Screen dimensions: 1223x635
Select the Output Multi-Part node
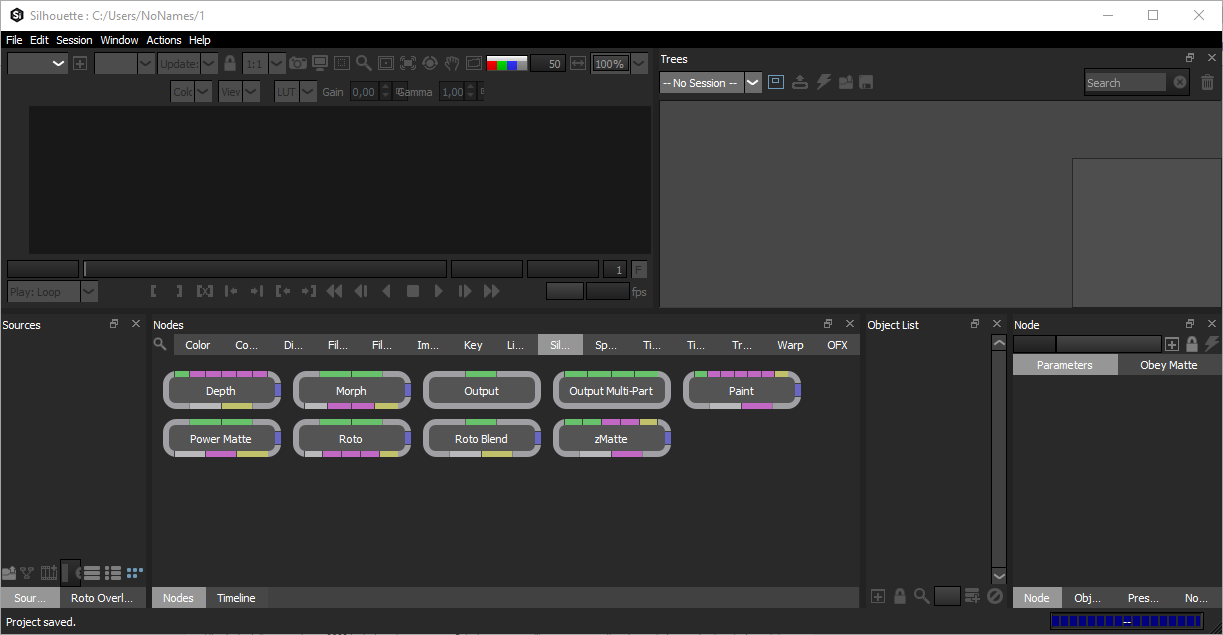[611, 391]
